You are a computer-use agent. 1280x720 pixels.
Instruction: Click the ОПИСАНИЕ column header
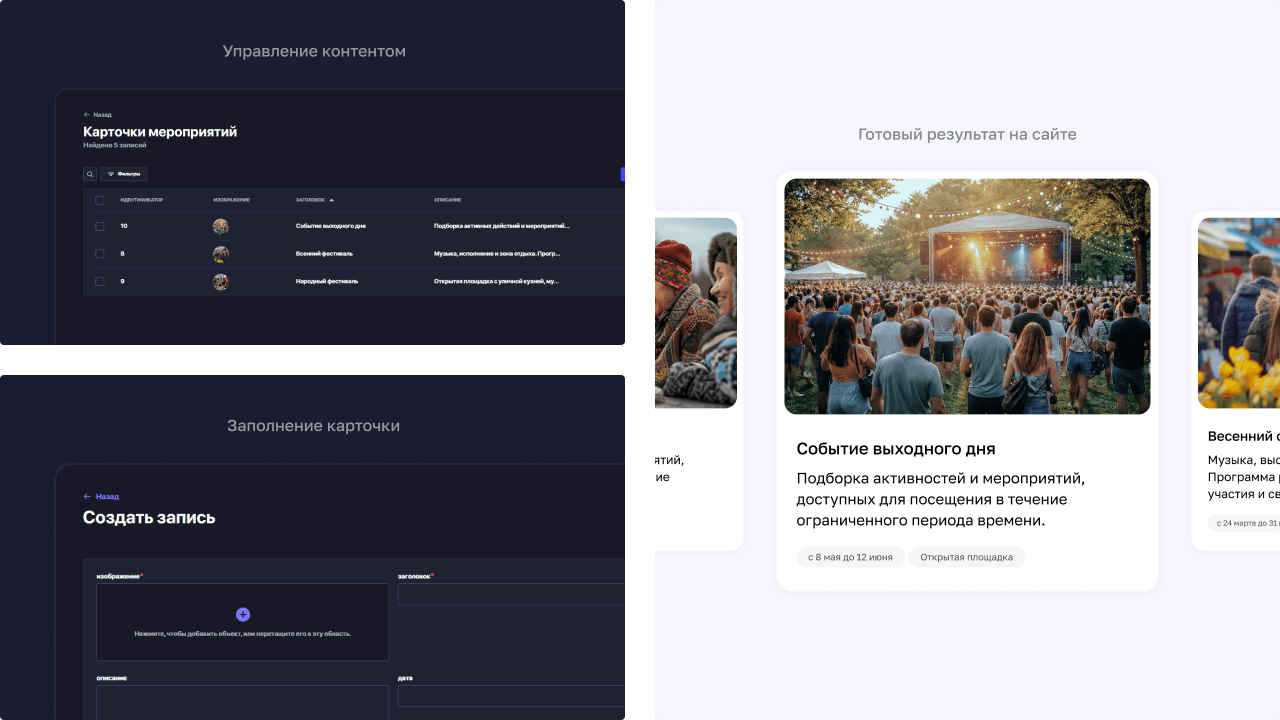[x=447, y=200]
